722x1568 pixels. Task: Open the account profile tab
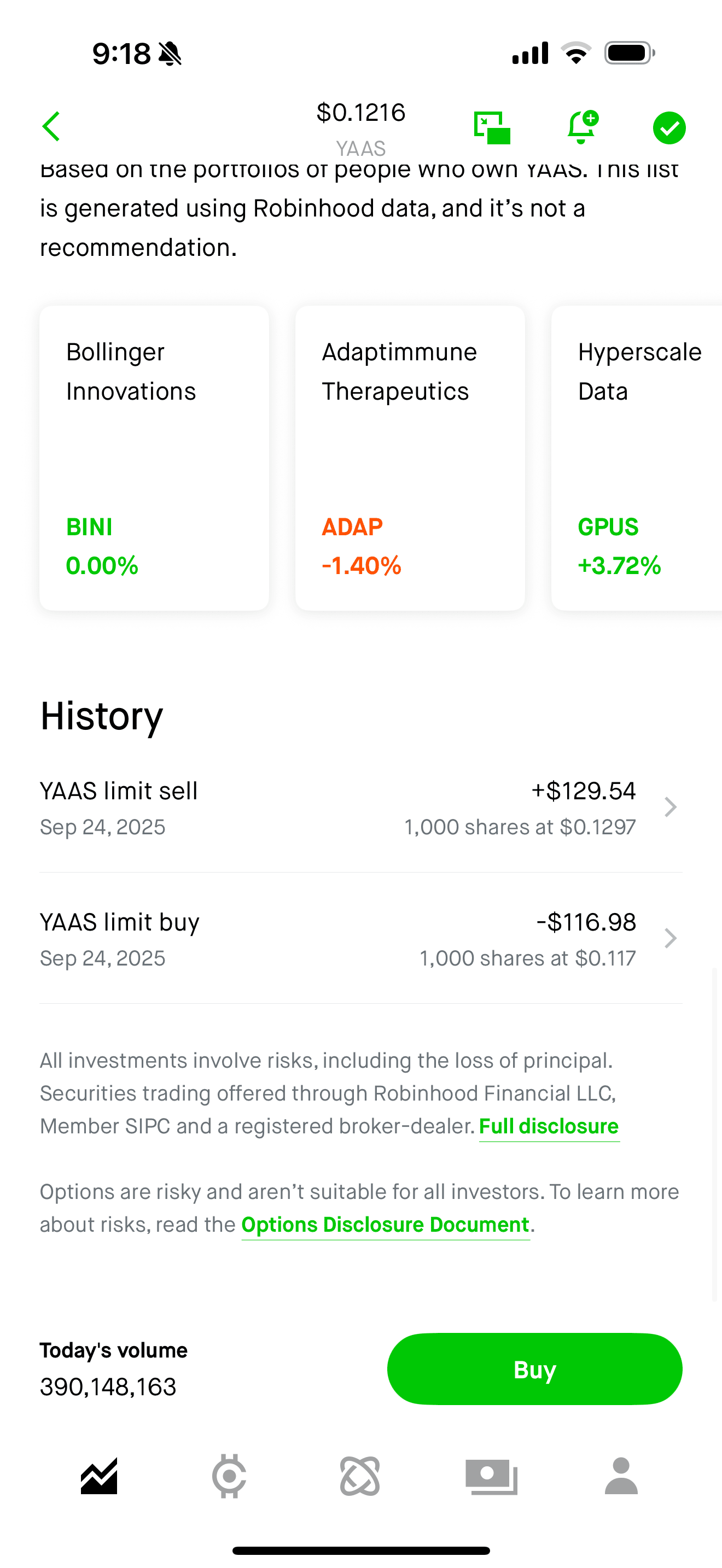(x=621, y=1476)
